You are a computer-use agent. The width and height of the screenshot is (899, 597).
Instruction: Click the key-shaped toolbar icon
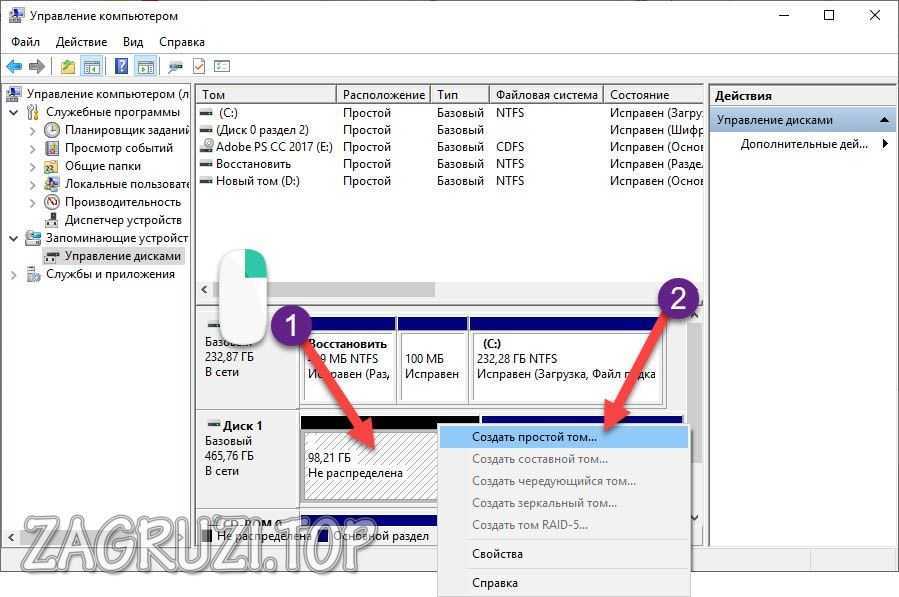(x=175, y=67)
